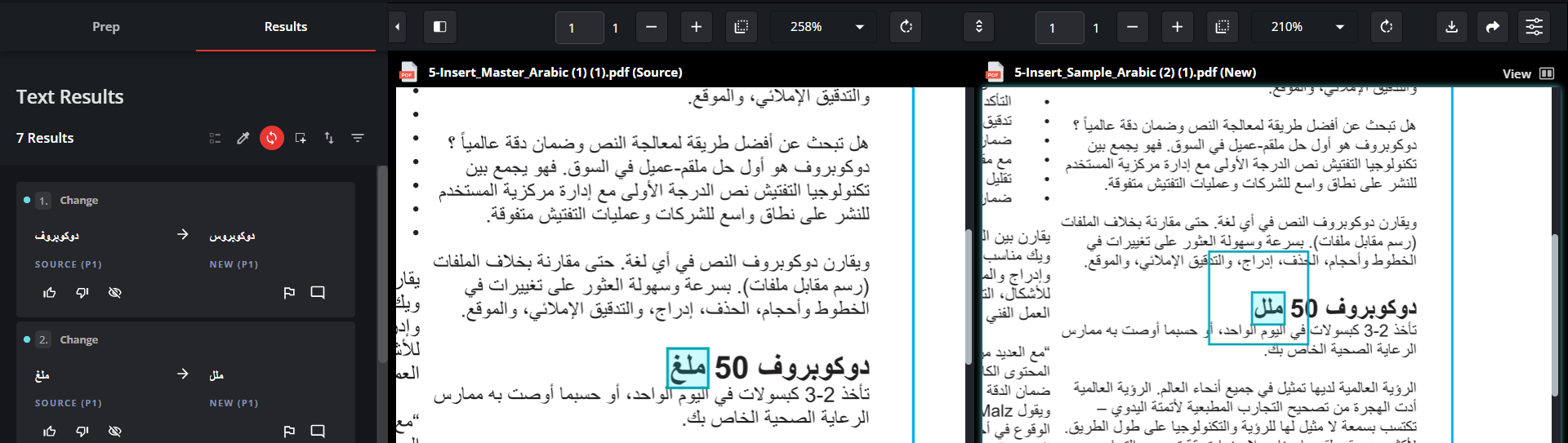Open the View layout option
The height and width of the screenshot is (443, 1568).
pos(1528,73)
